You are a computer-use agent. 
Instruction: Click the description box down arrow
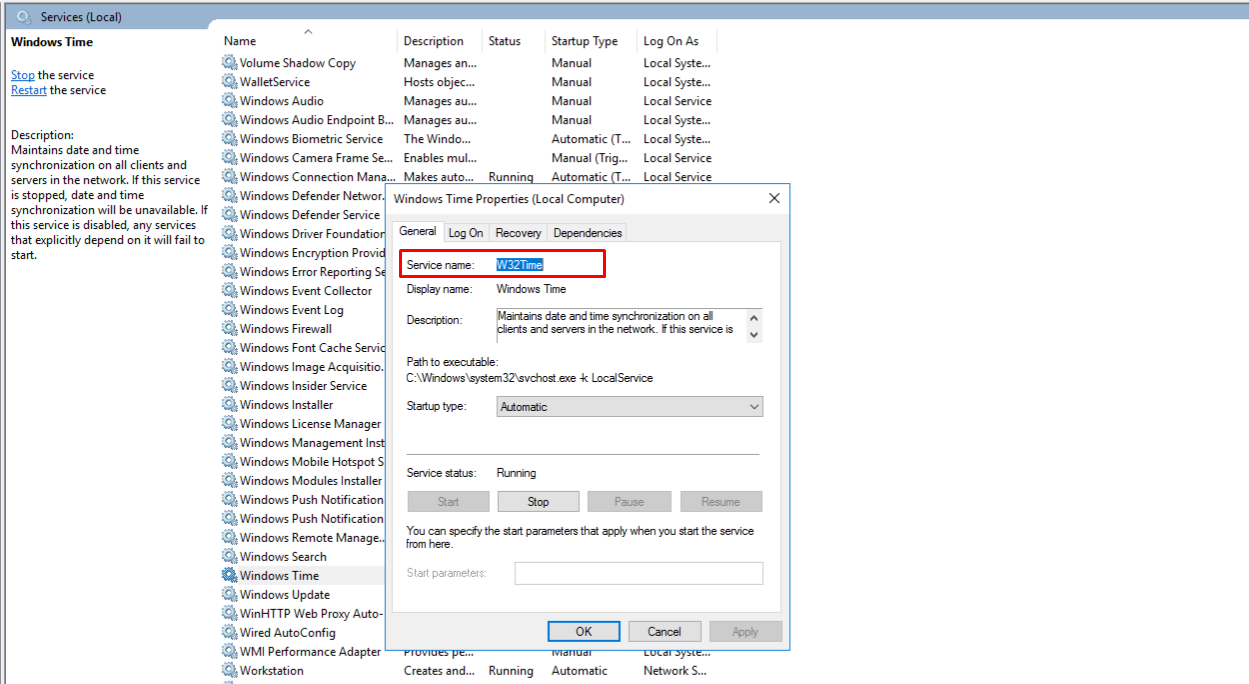(x=754, y=334)
